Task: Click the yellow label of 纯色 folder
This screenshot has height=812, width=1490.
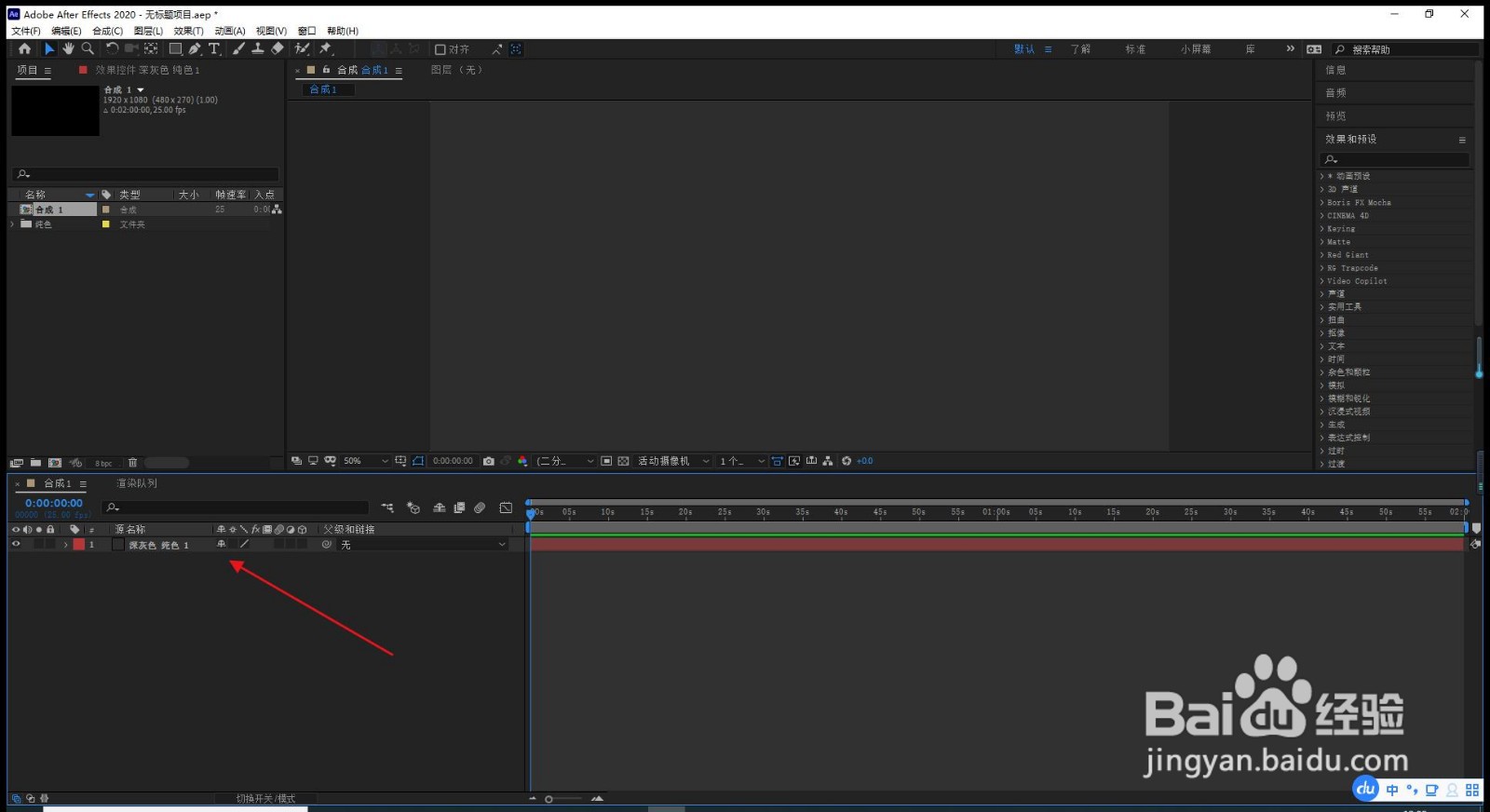Action: coord(105,224)
